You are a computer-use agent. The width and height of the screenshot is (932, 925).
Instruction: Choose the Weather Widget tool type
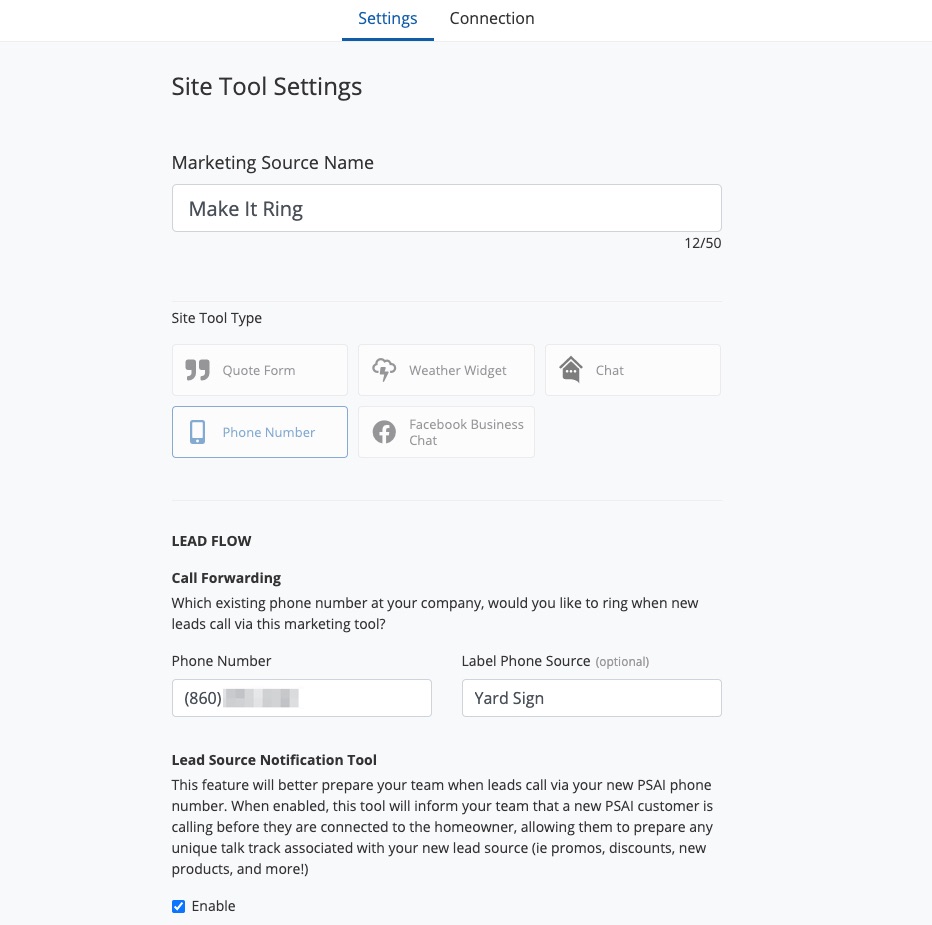coord(457,370)
